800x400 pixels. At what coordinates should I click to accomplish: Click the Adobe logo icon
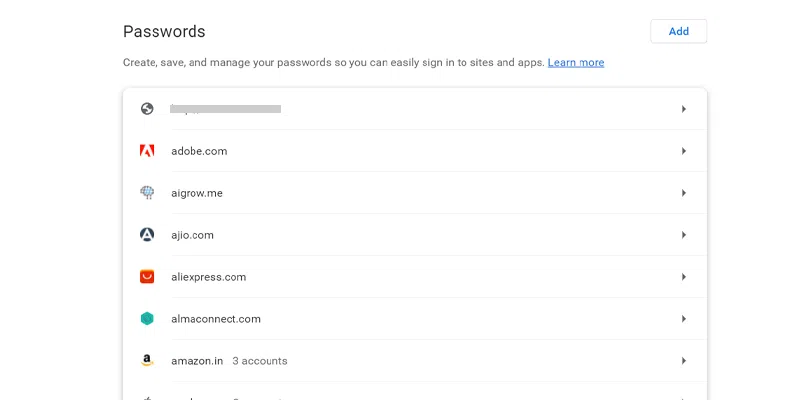click(x=147, y=151)
